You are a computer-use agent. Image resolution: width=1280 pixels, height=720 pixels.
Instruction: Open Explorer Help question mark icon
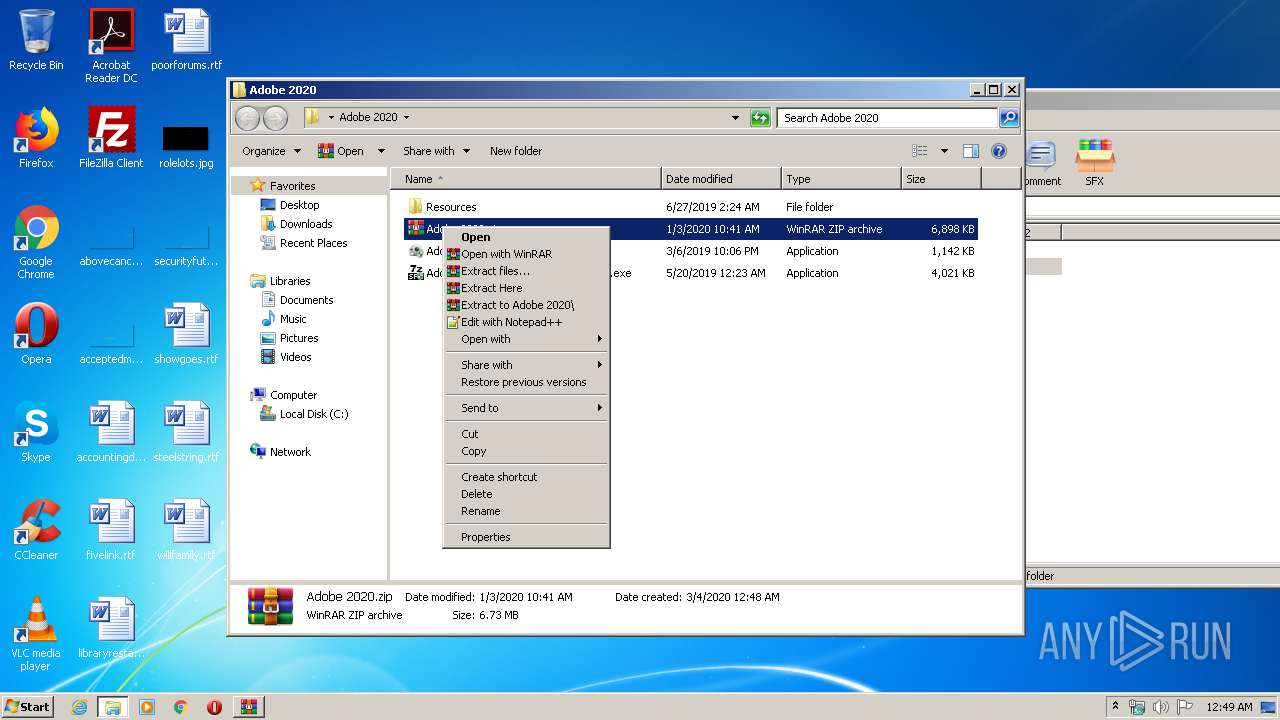coord(998,151)
